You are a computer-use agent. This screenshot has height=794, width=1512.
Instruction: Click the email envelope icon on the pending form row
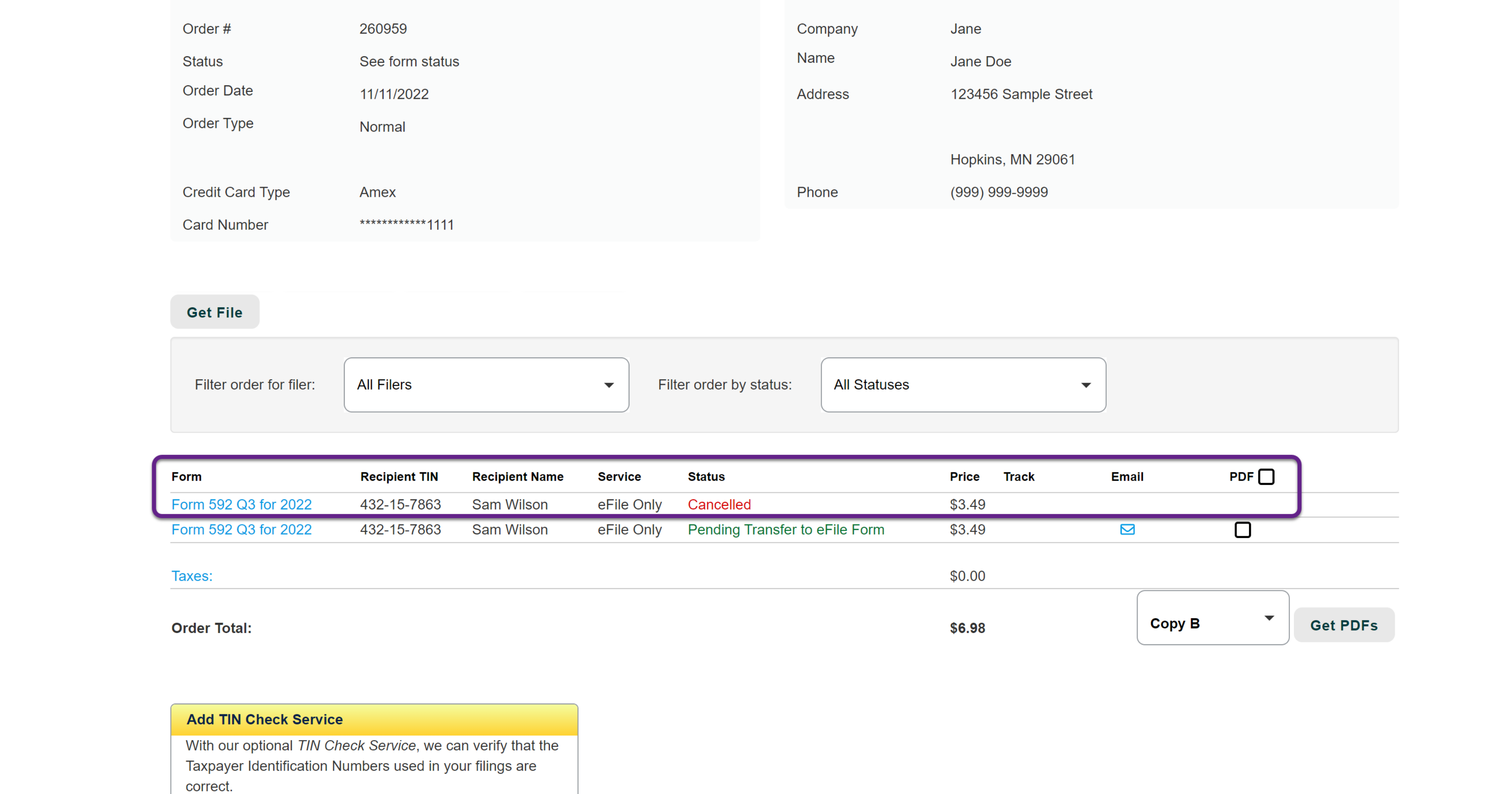1128,529
